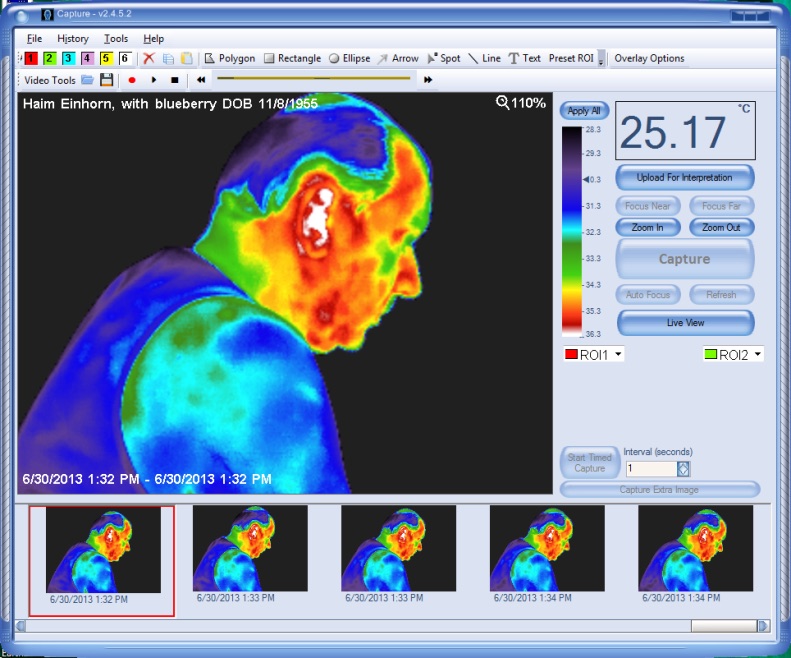
Task: Click thumbnail strip right scroll arrow
Action: pos(764,626)
